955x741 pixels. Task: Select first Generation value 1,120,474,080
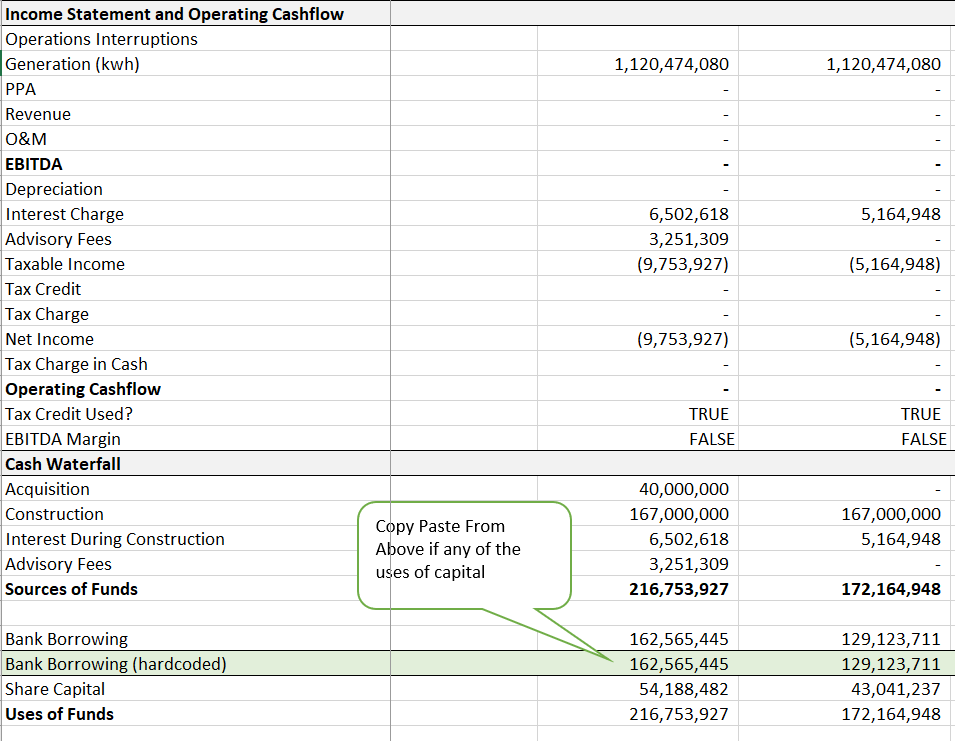pos(671,64)
